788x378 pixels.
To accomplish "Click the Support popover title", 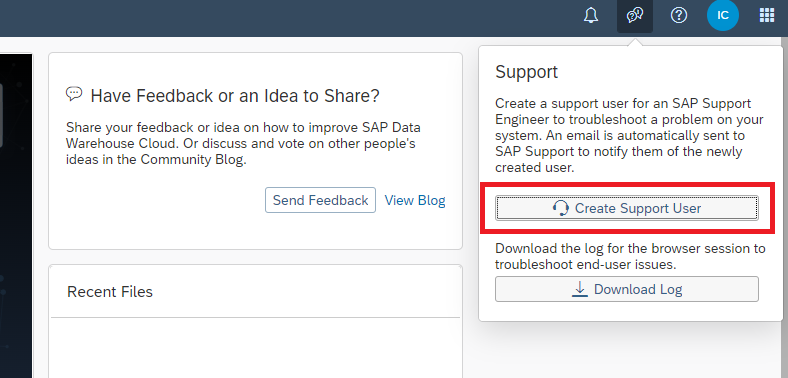I will 526,72.
